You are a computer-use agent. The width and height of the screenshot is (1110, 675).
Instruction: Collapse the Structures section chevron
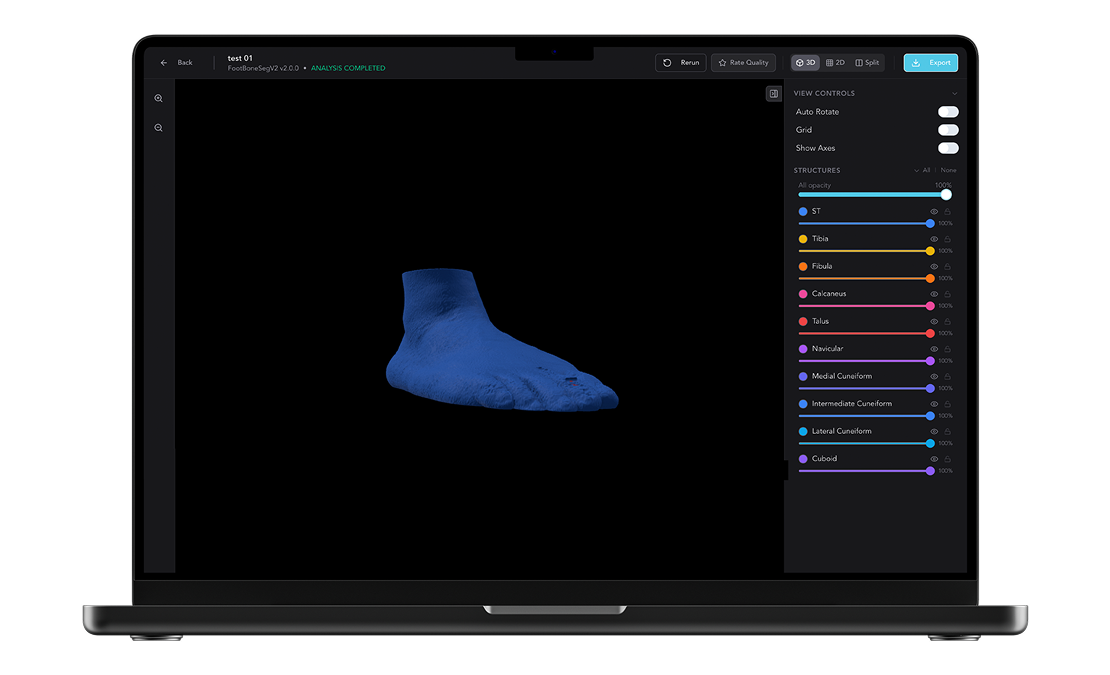pyautogui.click(x=916, y=171)
